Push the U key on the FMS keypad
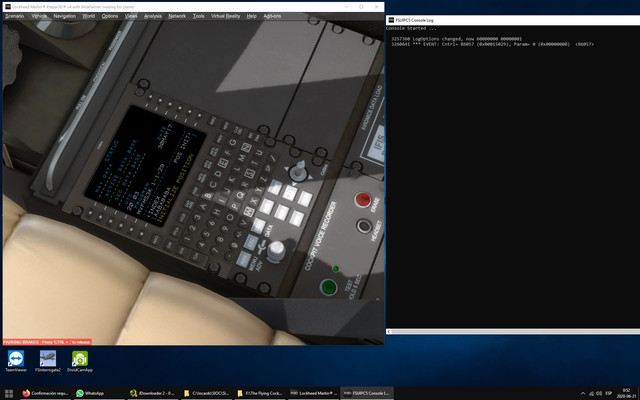The width and height of the screenshot is (640, 400). [x=259, y=153]
